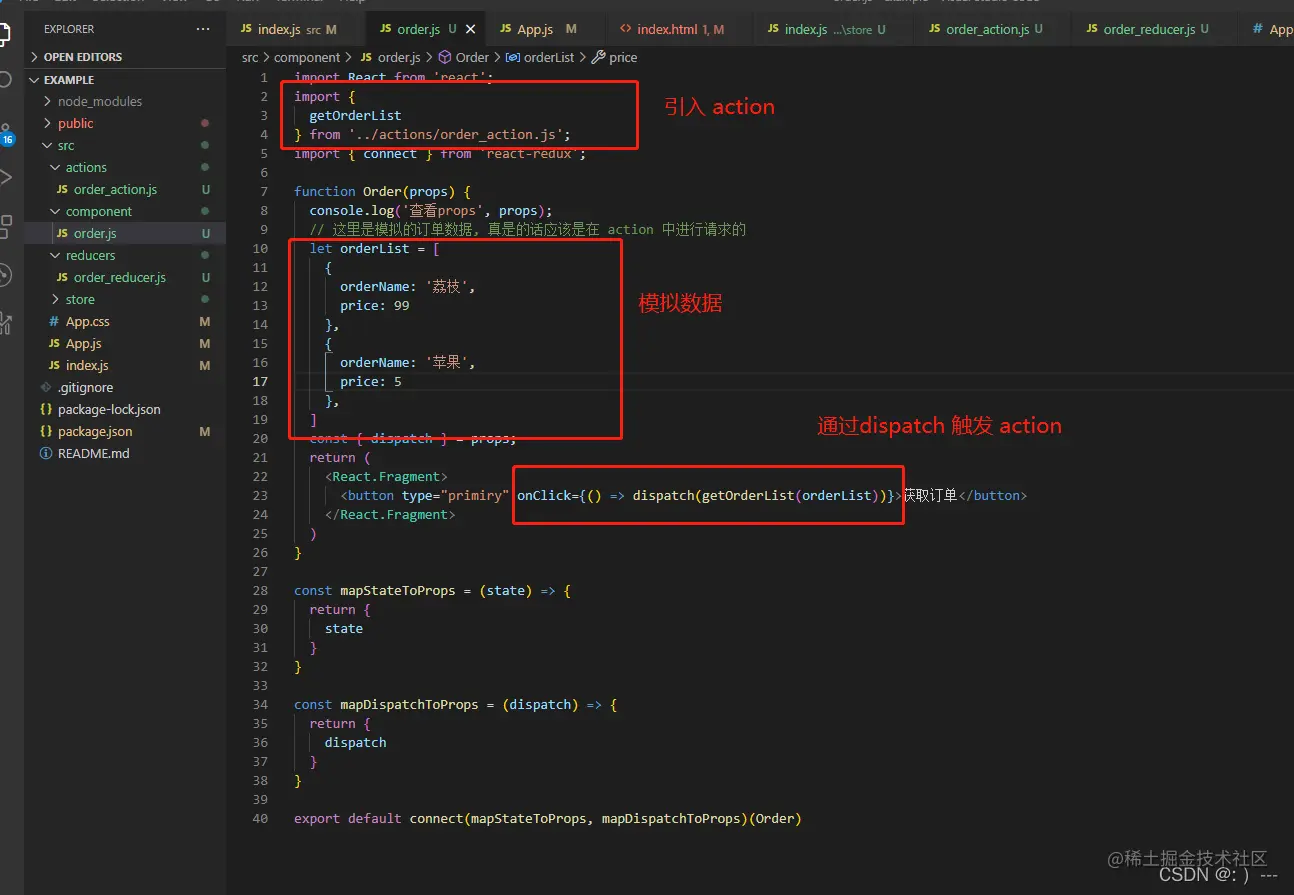Place cursor on 'price: 99' line
1294x895 pixels.
[375, 305]
